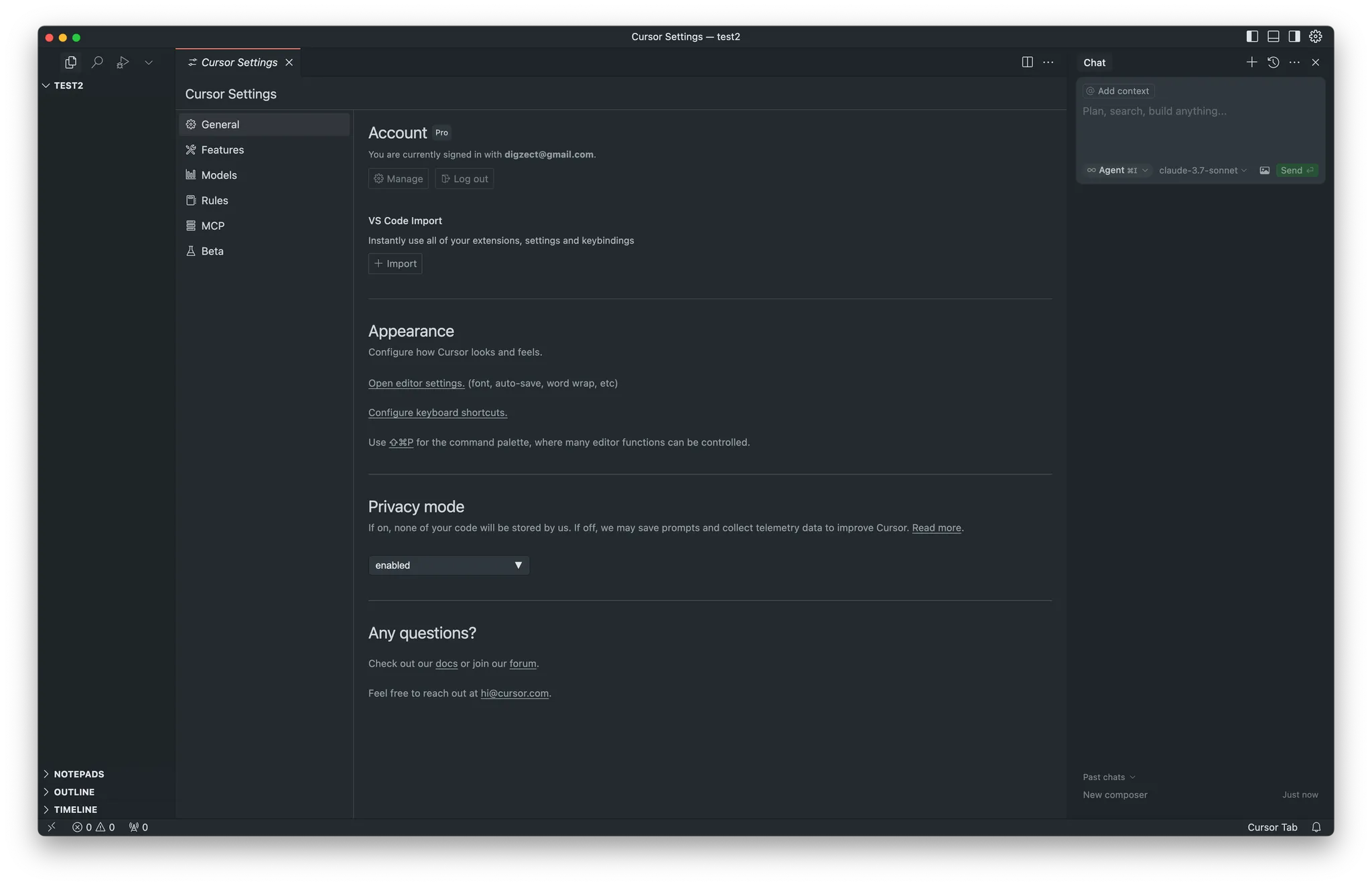Screen dimensions: 1372x886
Task: Select the Chat tab
Action: (1095, 62)
